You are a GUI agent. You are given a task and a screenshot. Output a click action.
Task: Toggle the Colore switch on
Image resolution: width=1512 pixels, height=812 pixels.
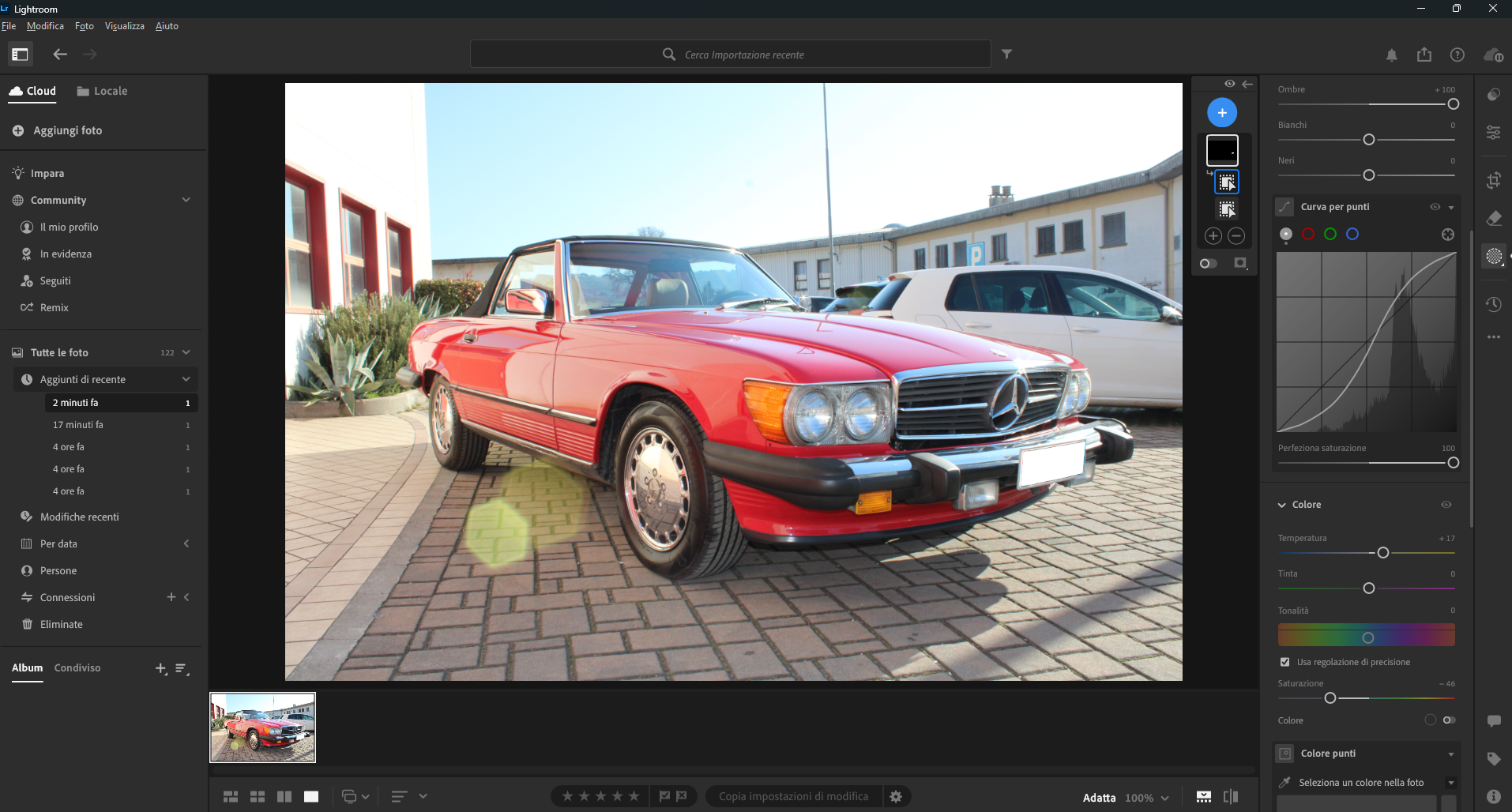1449,720
